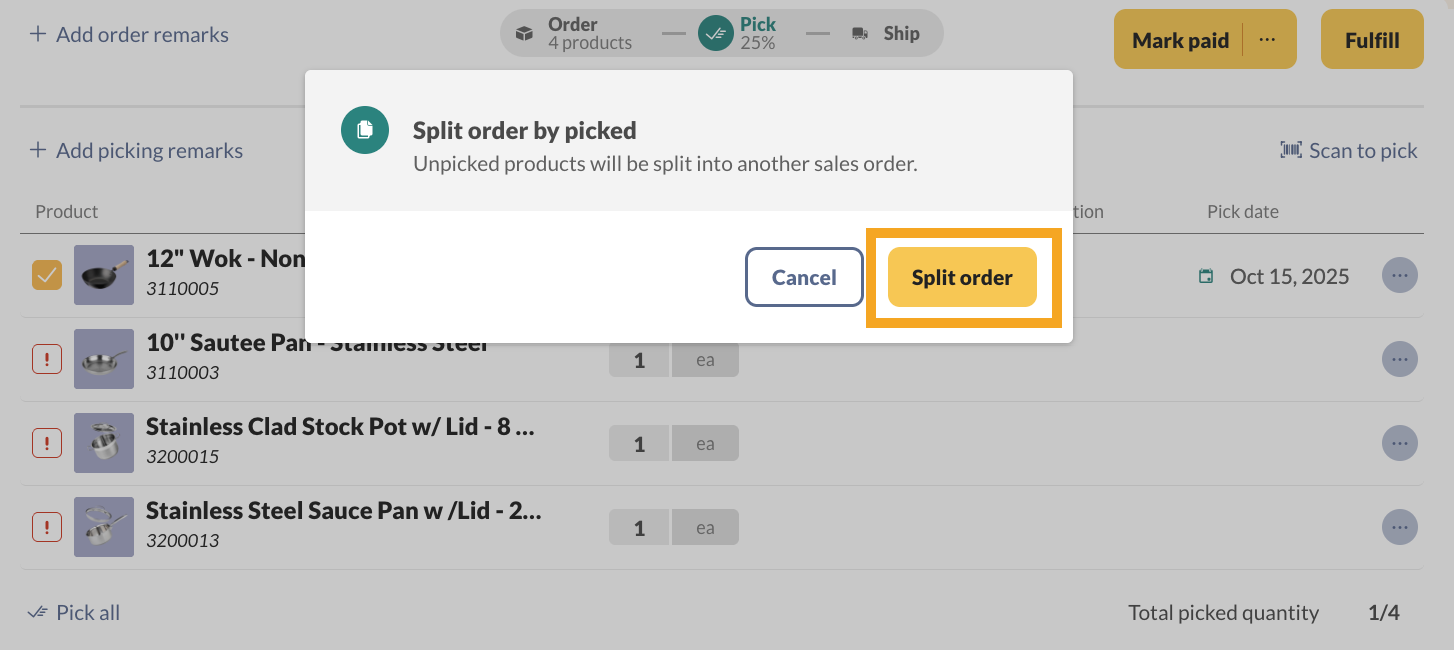
Task: Add picking remarks via plus icon
Action: (38, 150)
